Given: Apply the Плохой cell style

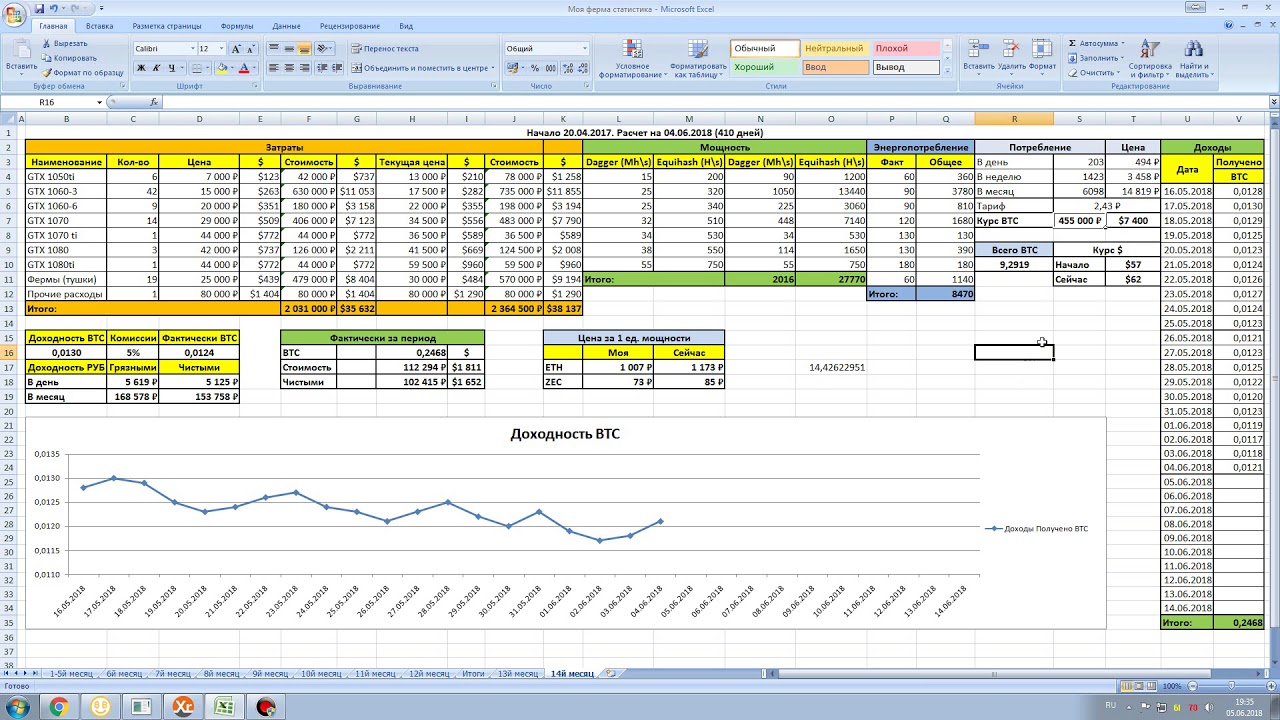Looking at the screenshot, I should point(906,48).
